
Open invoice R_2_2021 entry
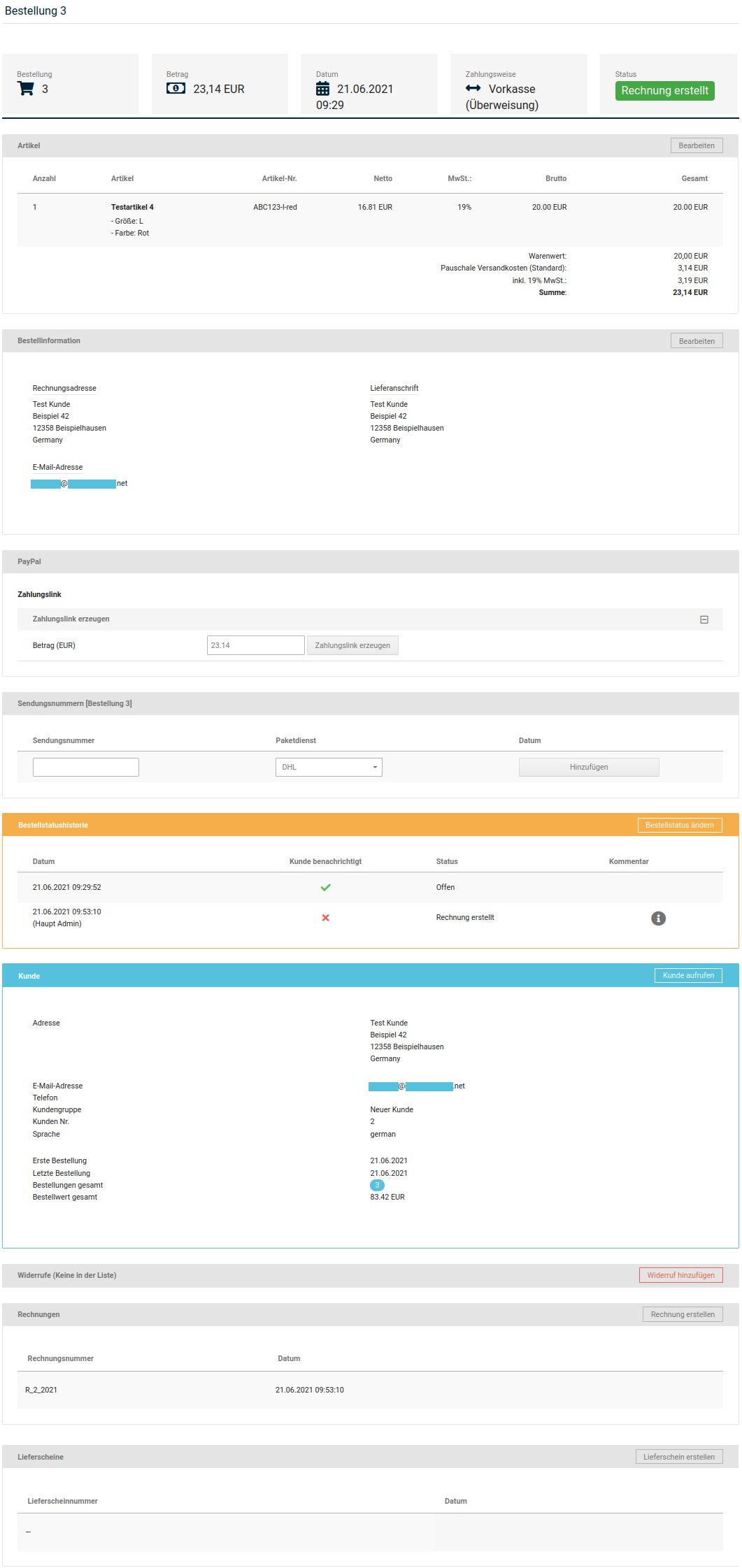[x=41, y=1390]
